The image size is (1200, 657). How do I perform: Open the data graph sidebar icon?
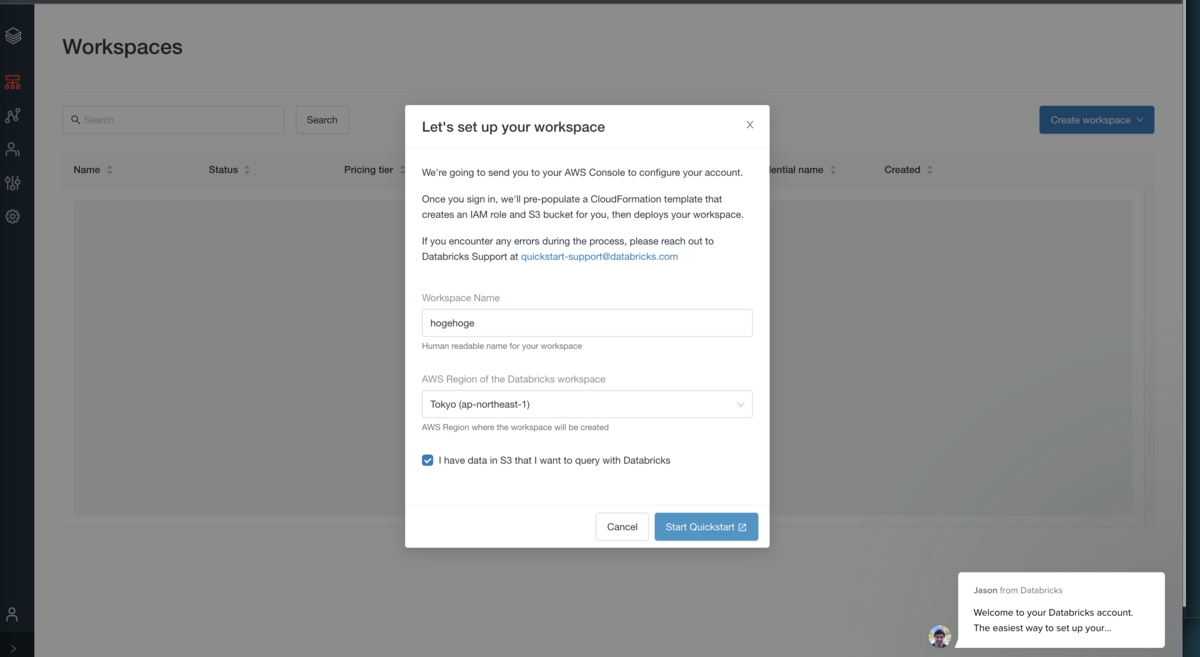(13, 116)
